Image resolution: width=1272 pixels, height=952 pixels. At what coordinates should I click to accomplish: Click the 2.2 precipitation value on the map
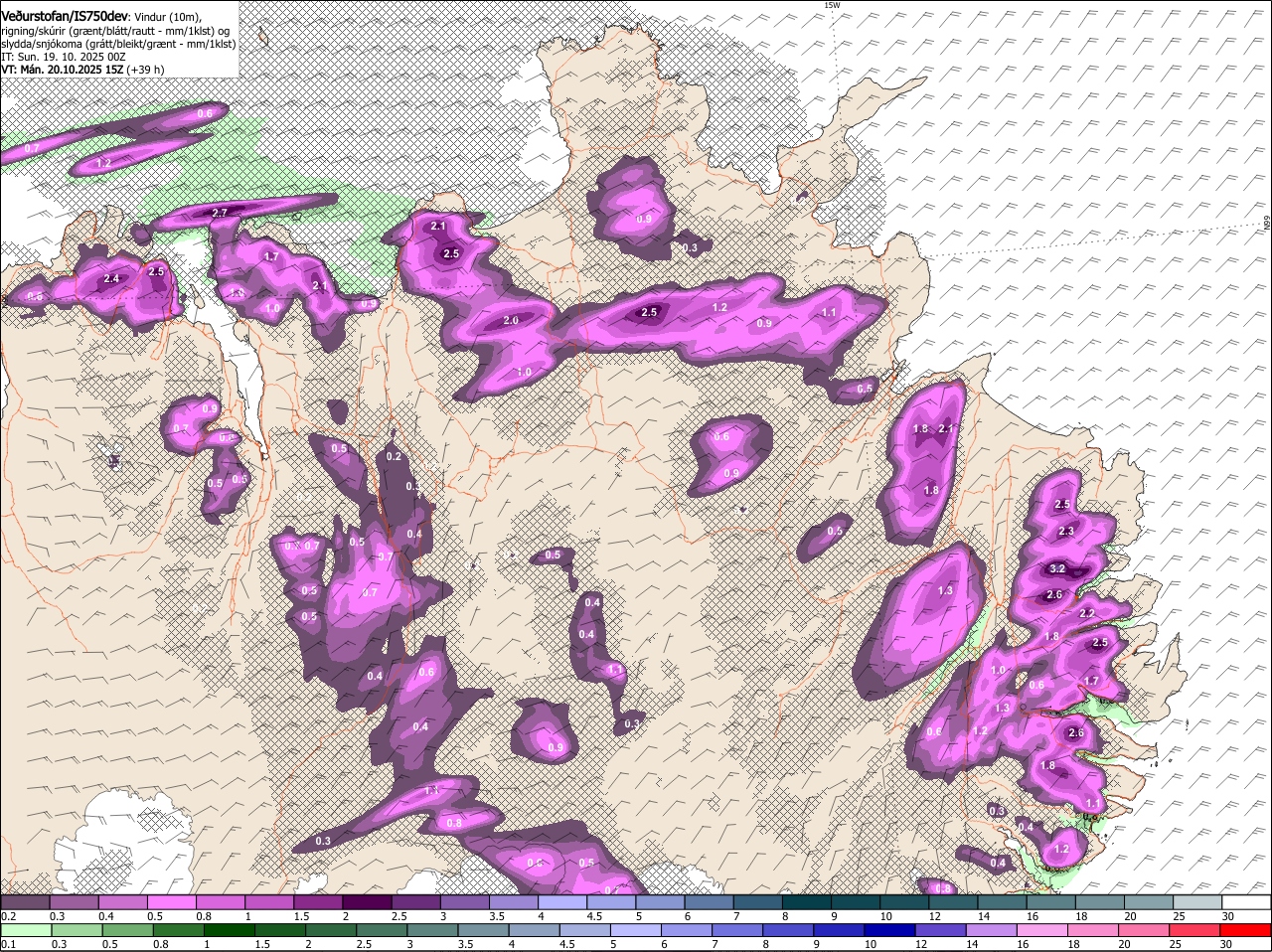1086,614
